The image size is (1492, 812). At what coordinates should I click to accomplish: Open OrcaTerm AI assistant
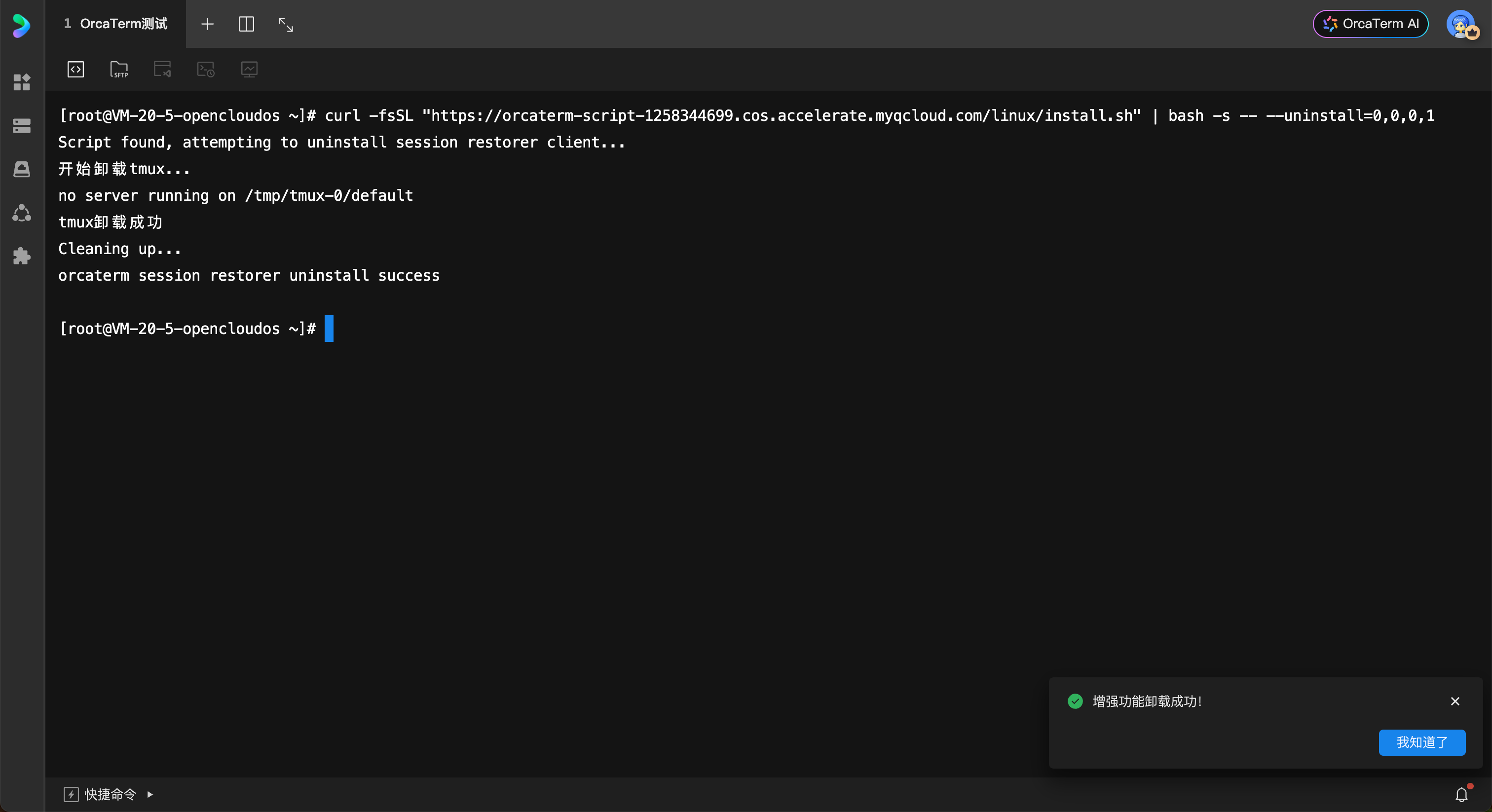tap(1370, 24)
